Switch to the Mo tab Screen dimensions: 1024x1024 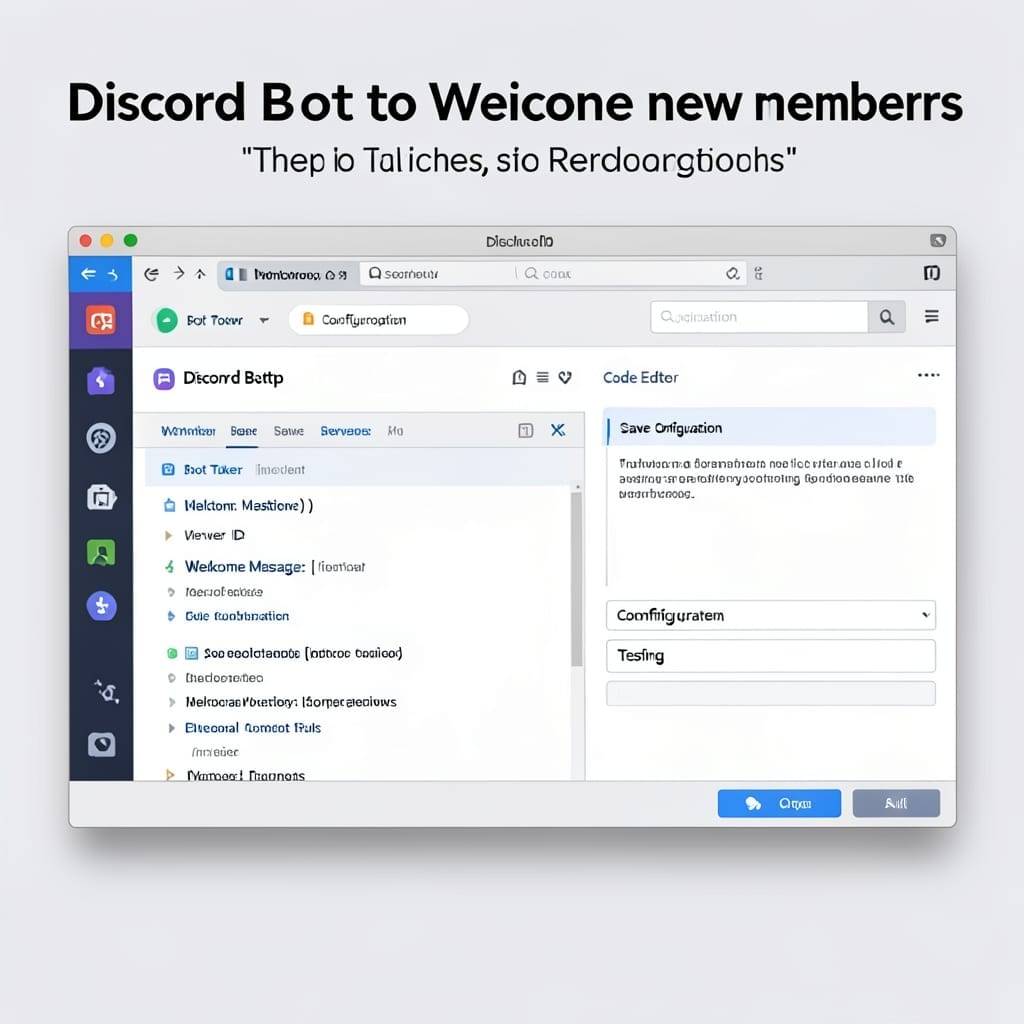tap(395, 431)
